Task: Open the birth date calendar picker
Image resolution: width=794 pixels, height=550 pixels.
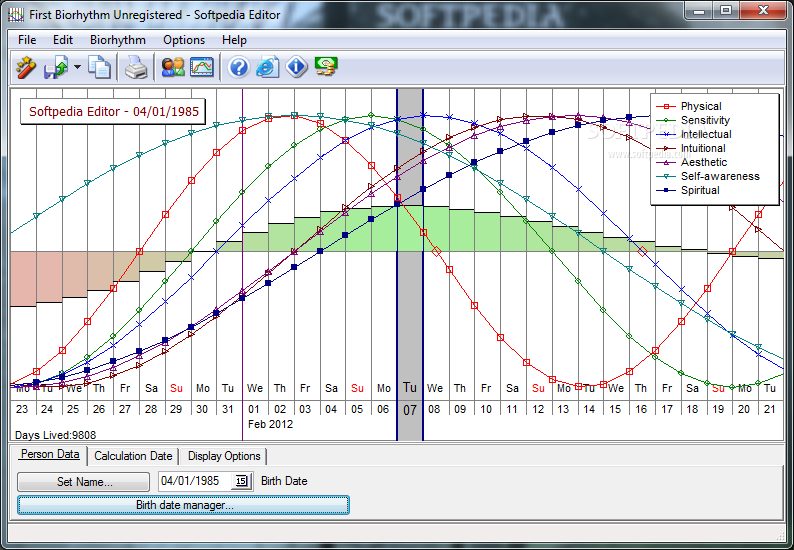Action: click(x=242, y=481)
